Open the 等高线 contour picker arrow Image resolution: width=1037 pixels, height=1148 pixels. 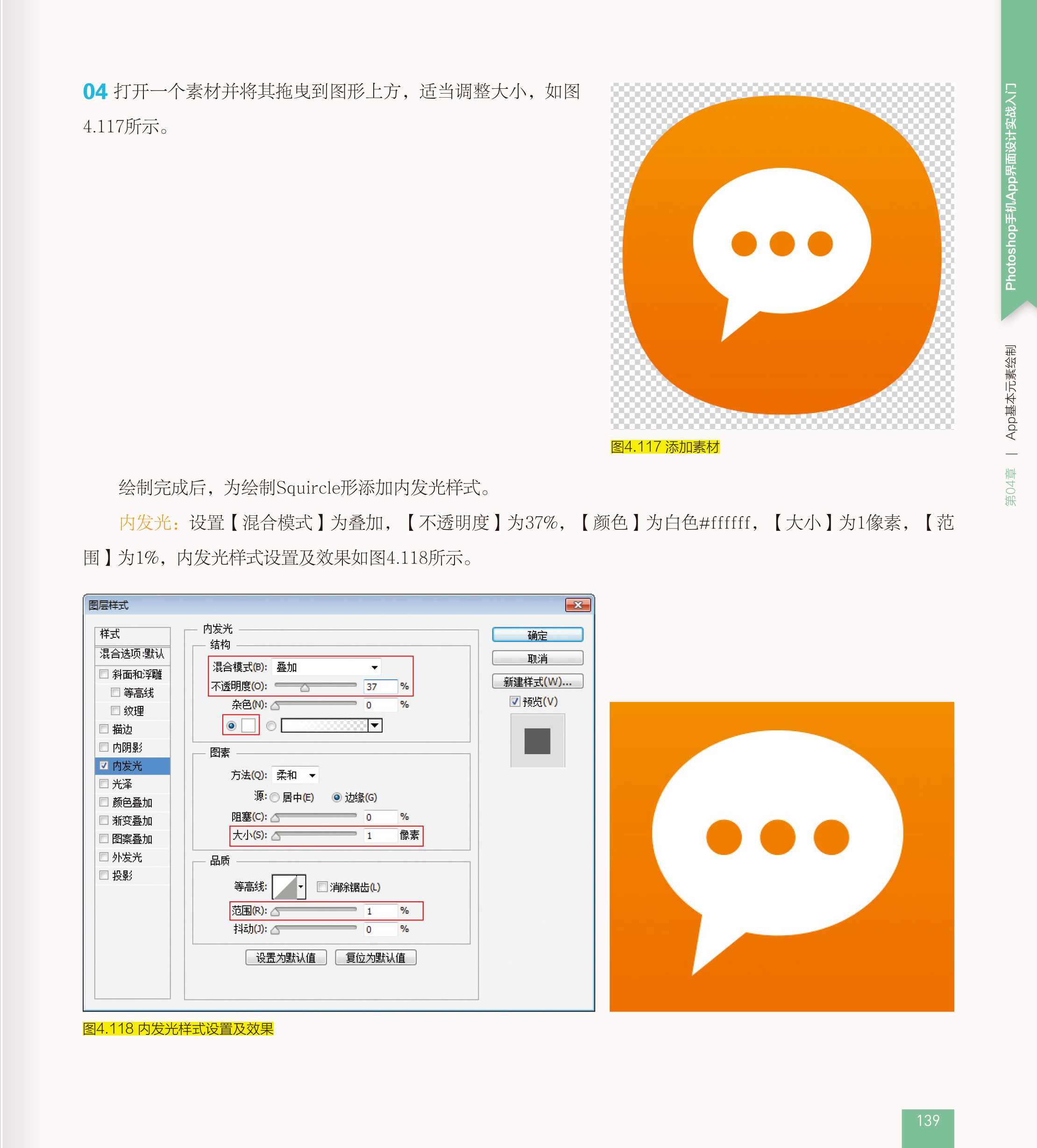[x=300, y=886]
